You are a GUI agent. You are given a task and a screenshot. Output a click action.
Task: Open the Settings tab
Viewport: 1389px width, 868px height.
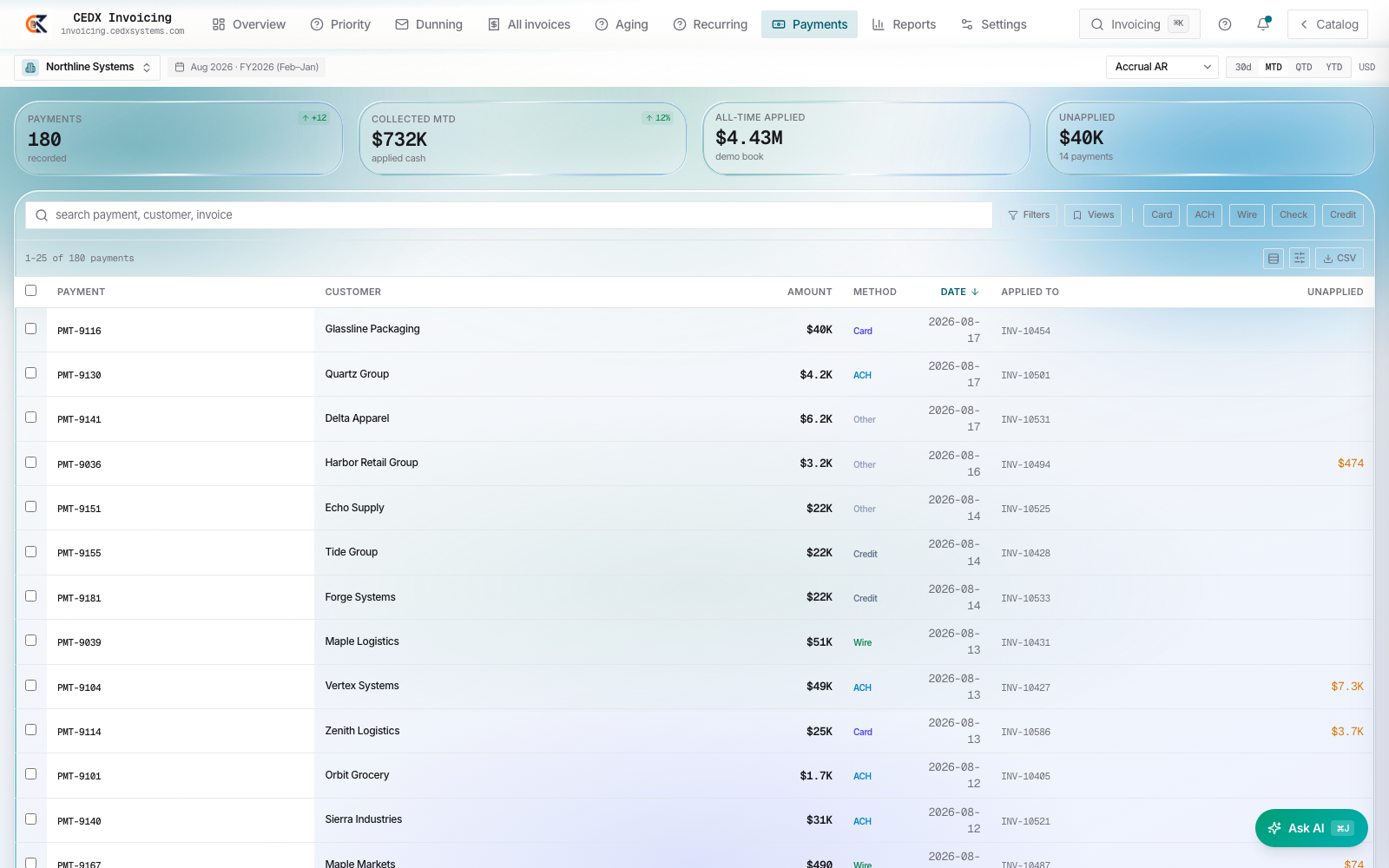[994, 24]
